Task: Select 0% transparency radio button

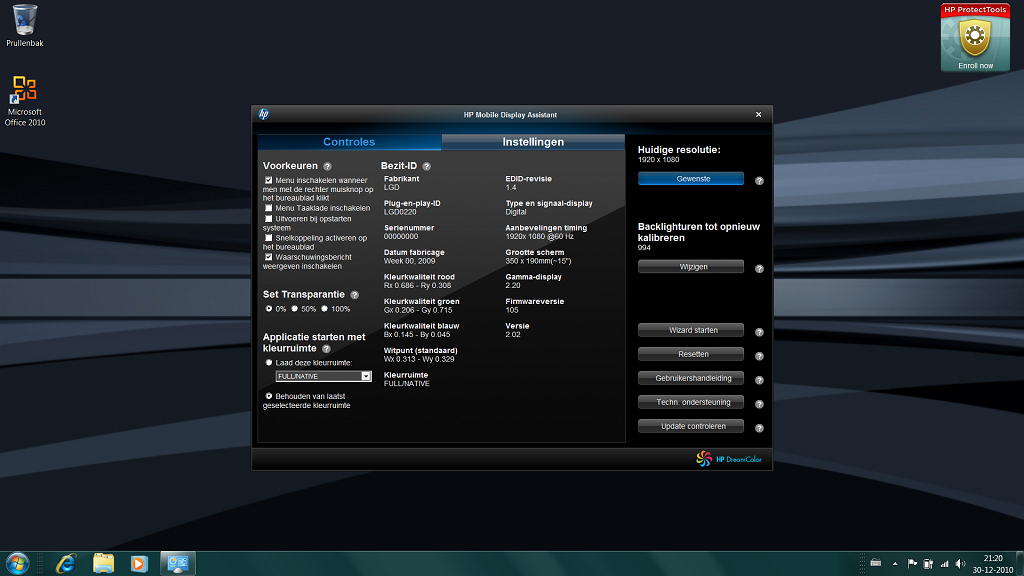Action: [x=268, y=309]
